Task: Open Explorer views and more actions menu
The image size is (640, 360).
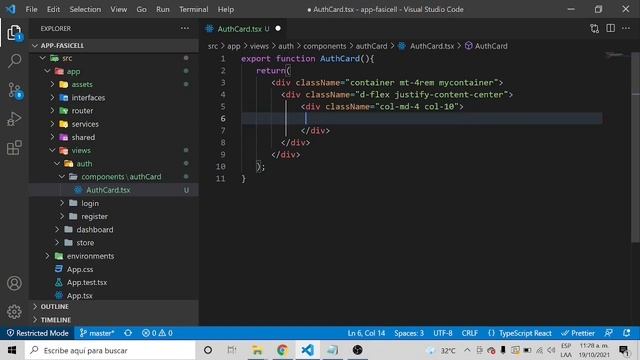Action: tap(184, 28)
